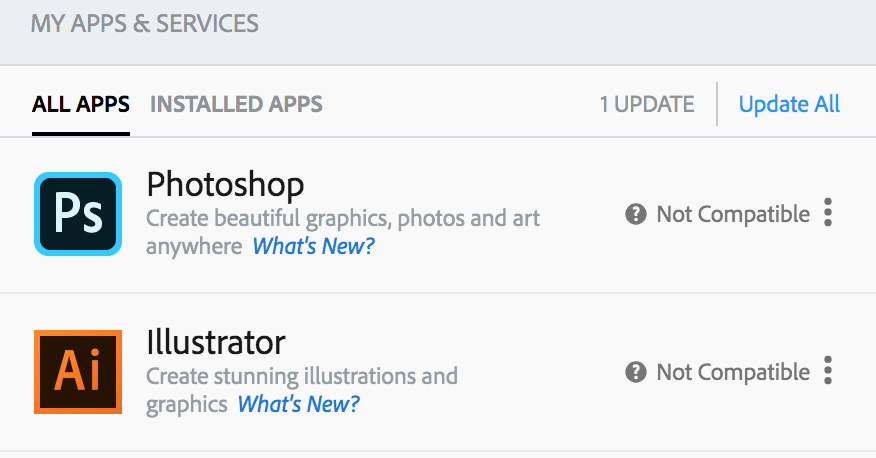Select the Illustrator app title

coord(216,342)
